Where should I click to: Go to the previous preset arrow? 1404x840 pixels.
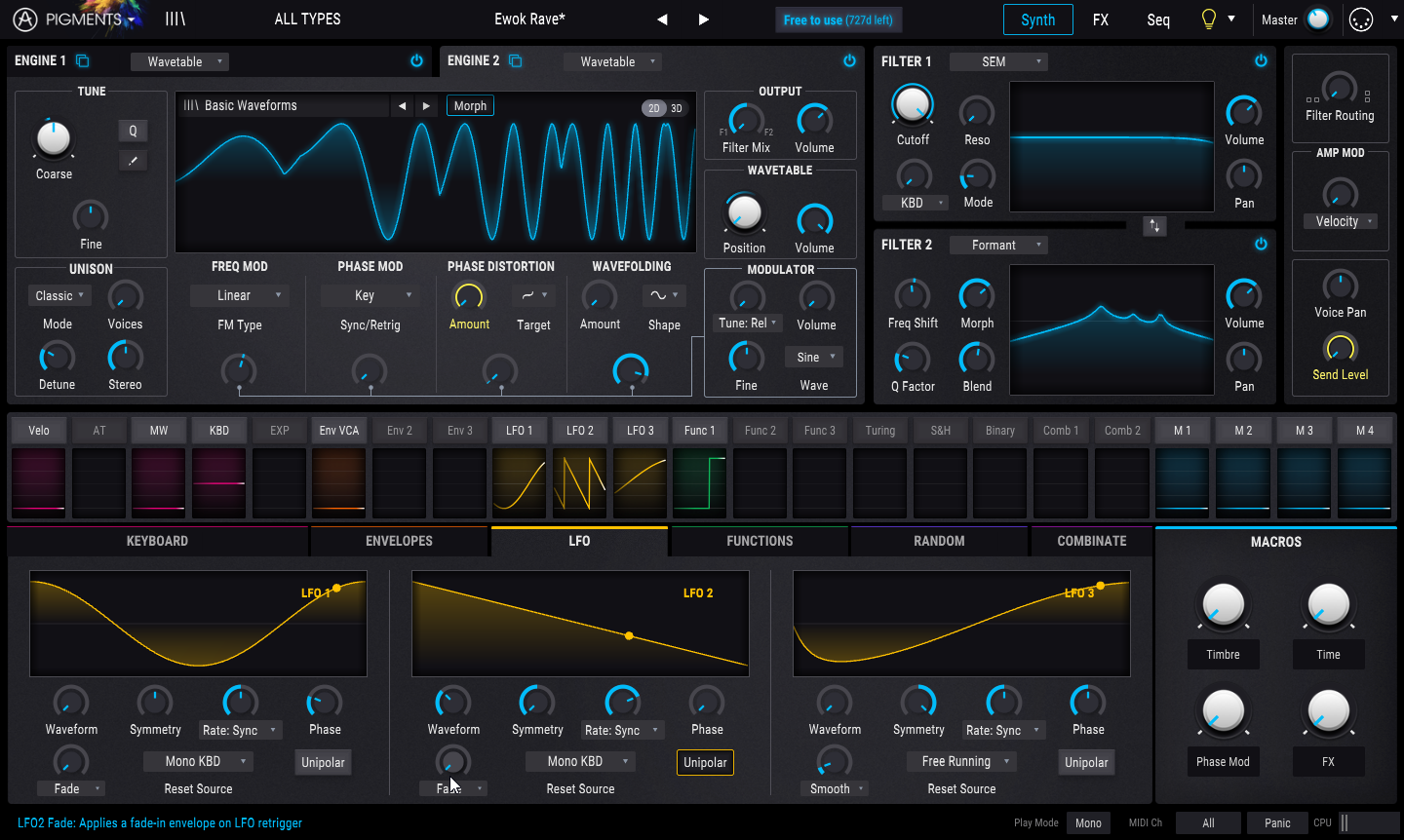tap(663, 19)
